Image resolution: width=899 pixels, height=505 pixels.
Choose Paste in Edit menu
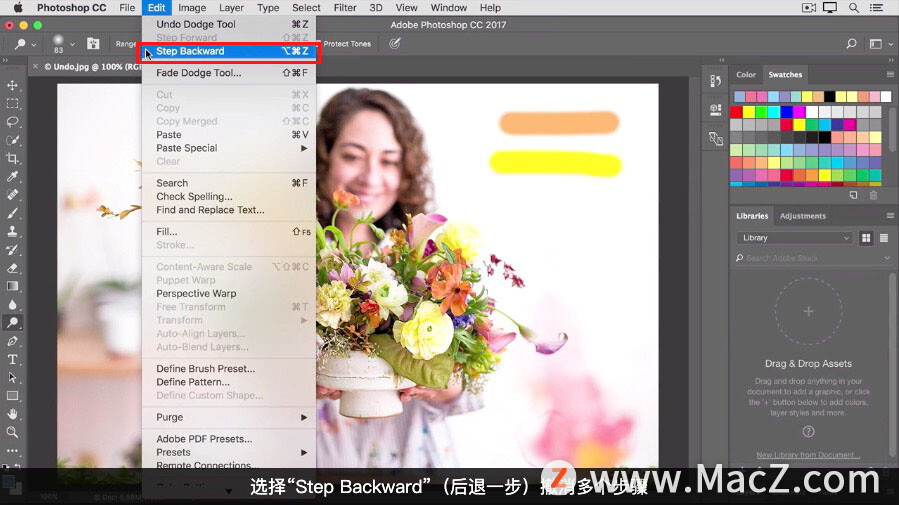(x=229, y=135)
